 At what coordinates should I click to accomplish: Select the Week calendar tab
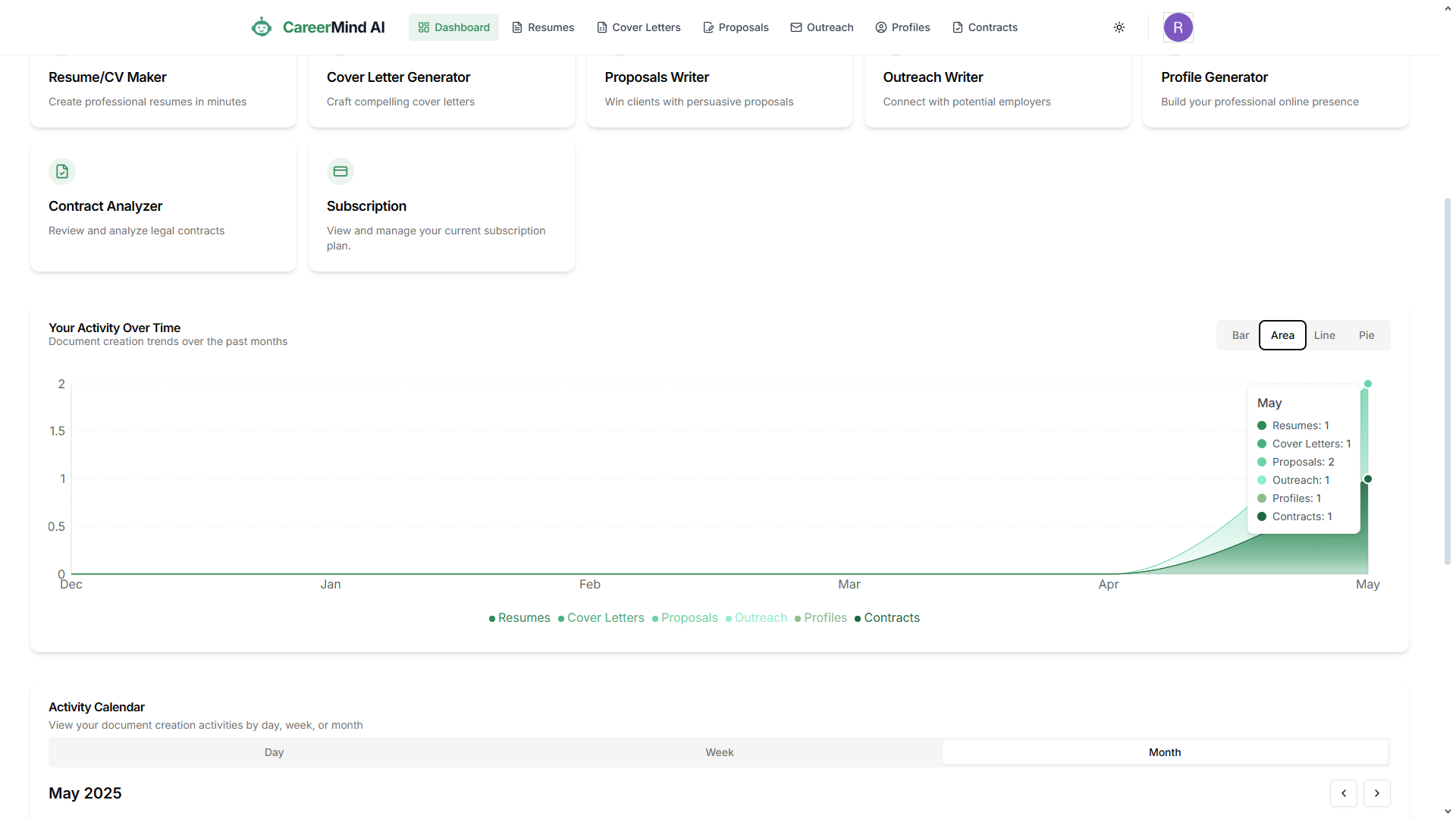[x=719, y=752]
